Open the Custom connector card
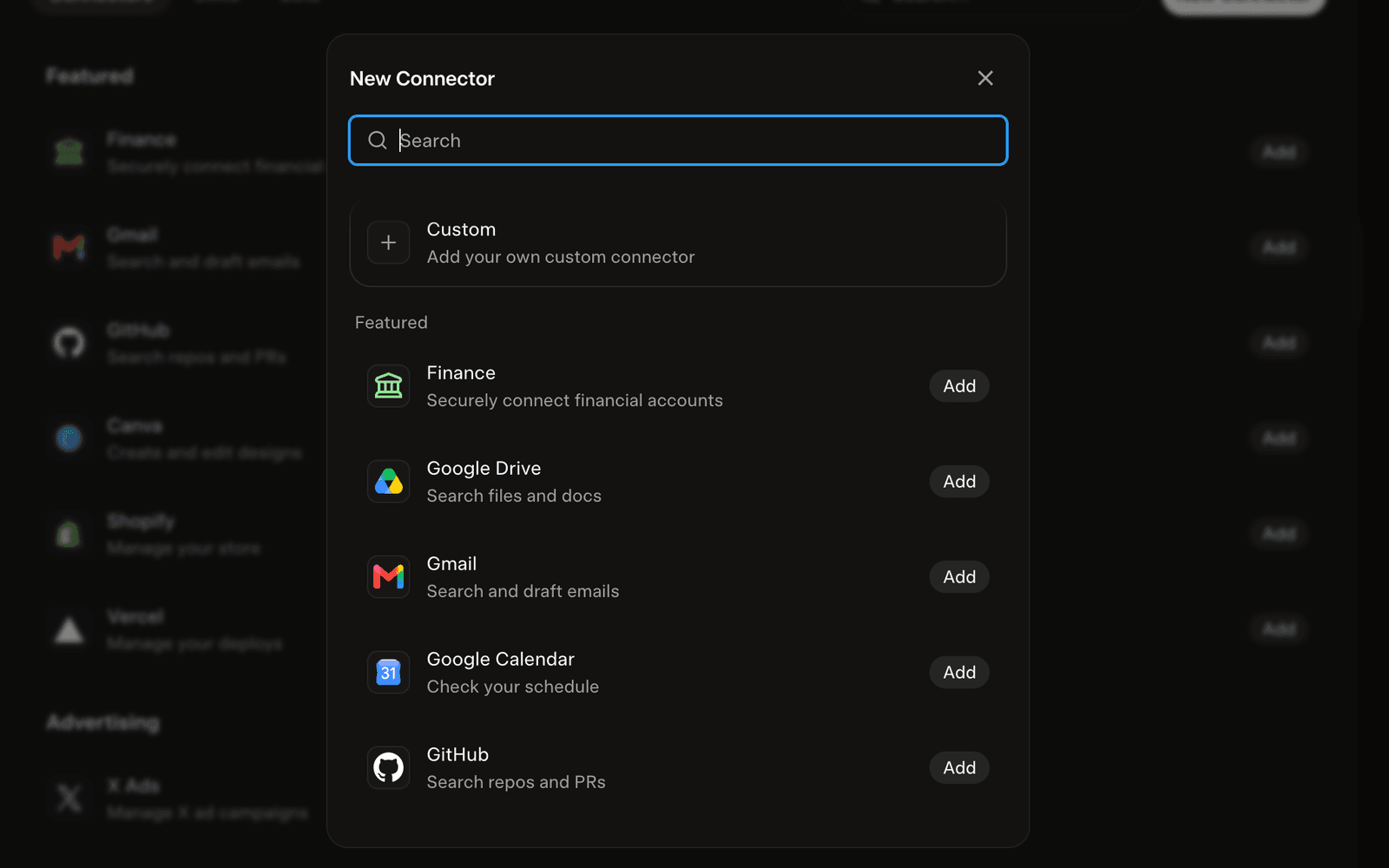Viewport: 1389px width, 868px height. [678, 243]
